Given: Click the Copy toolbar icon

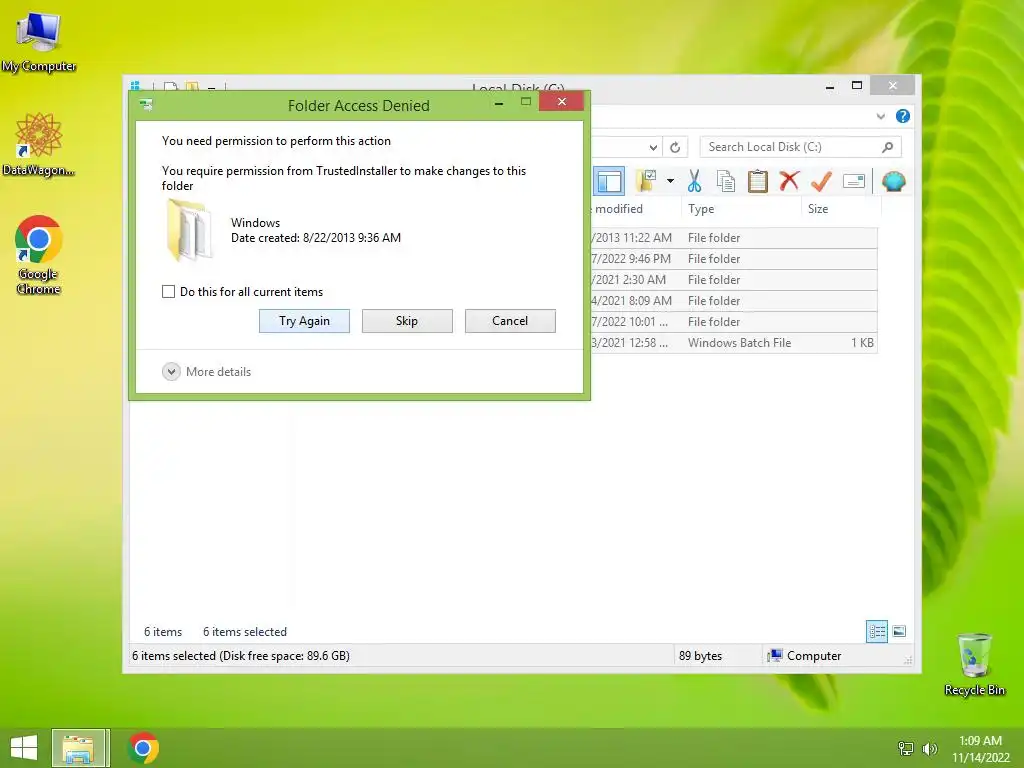Looking at the screenshot, I should [726, 181].
